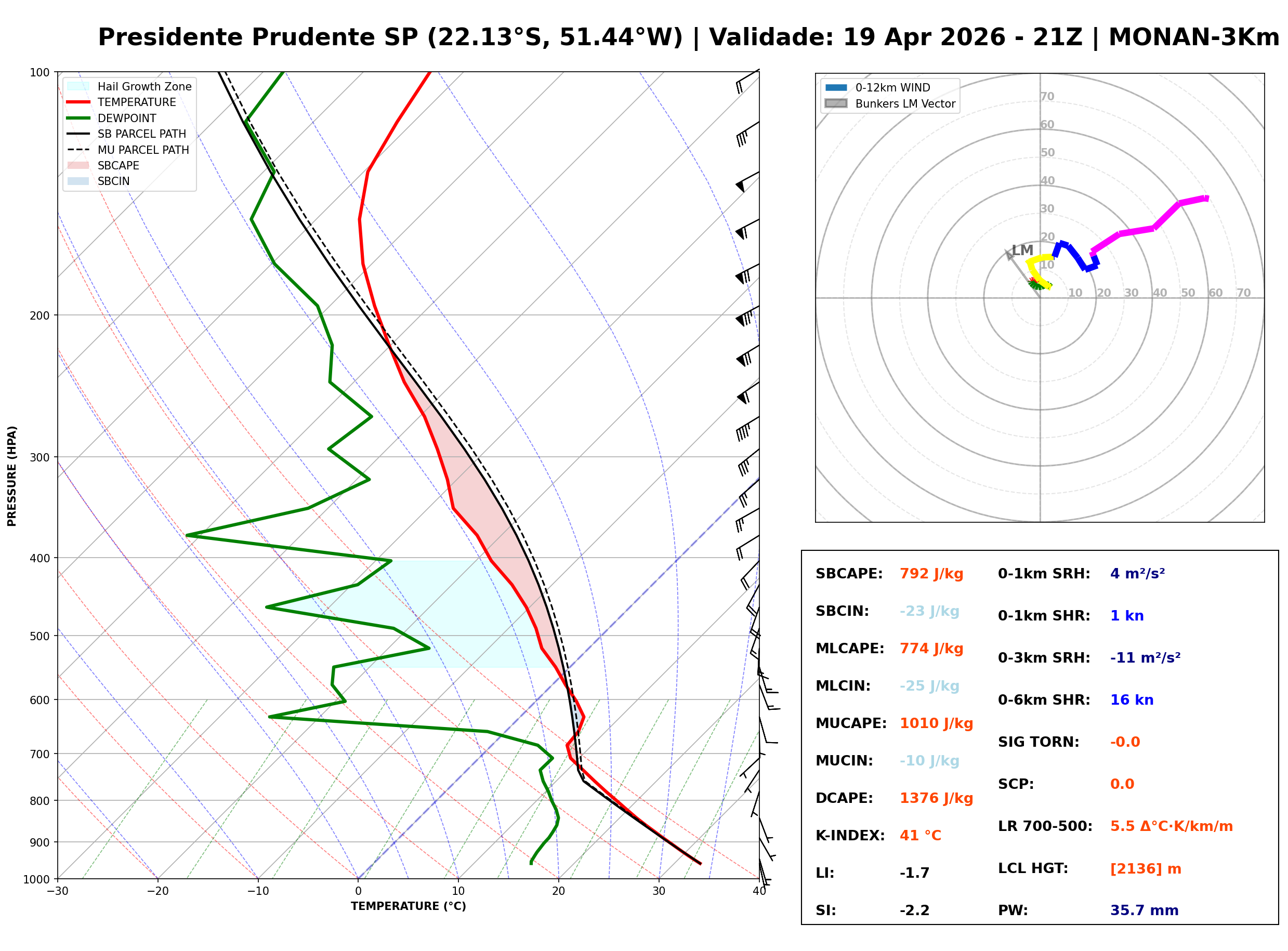Image resolution: width=1288 pixels, height=951 pixels.
Task: Click the red TEMPERATURE legend line
Action: (78, 102)
